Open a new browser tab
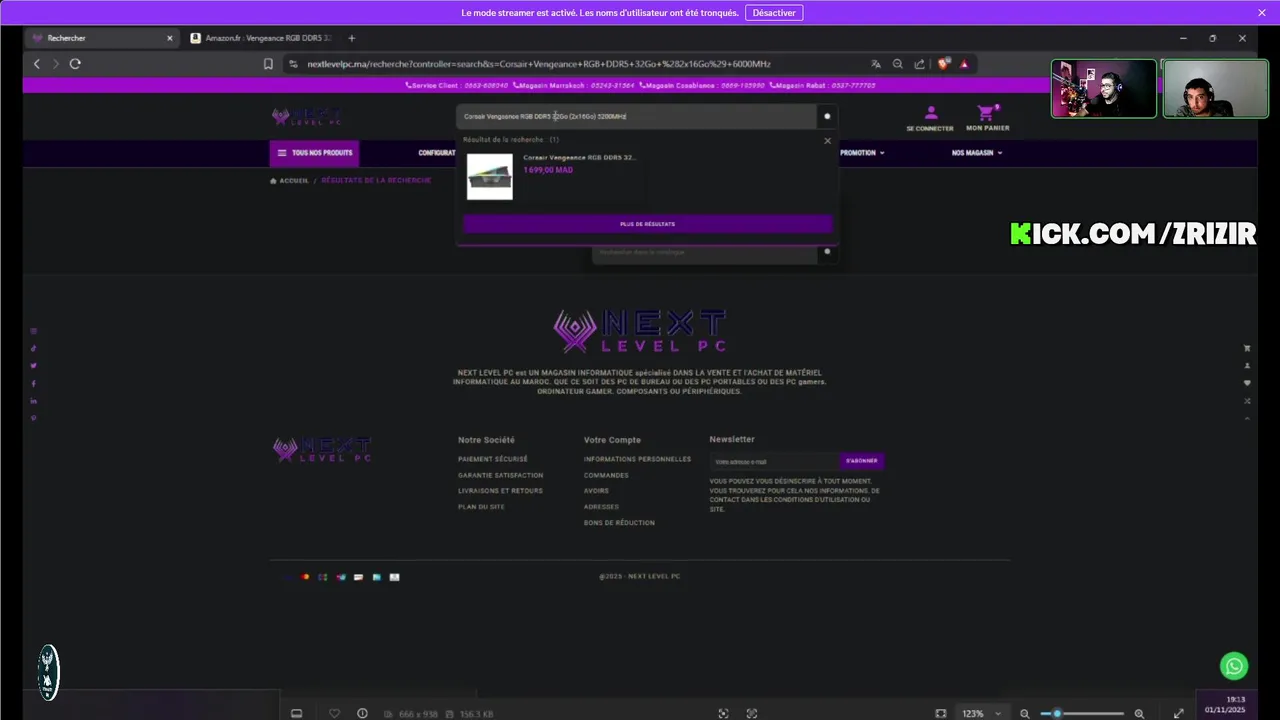 [x=351, y=38]
